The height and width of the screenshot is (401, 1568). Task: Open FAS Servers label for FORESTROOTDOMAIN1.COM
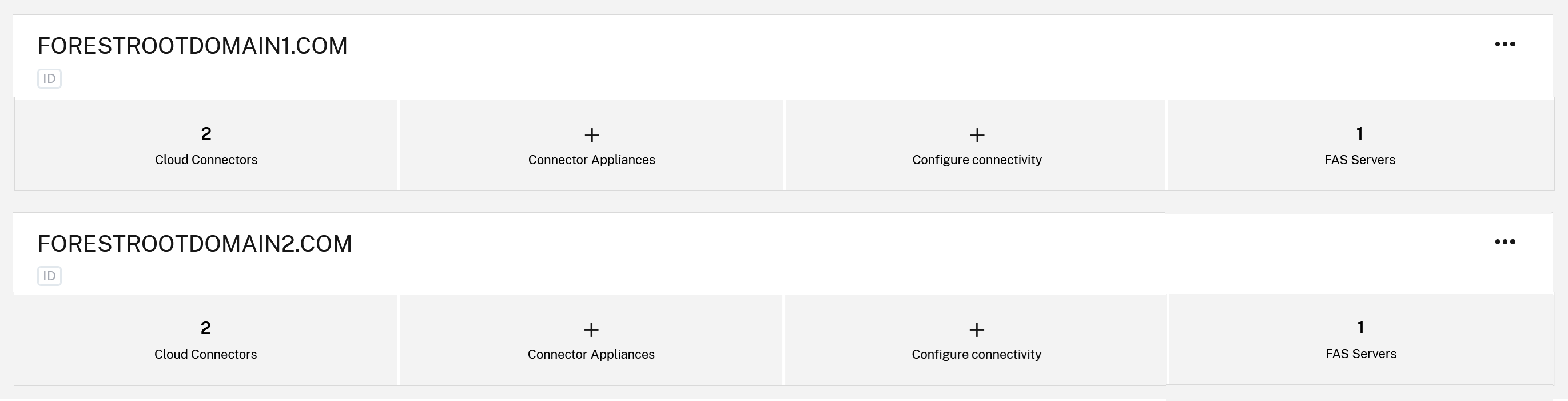(1360, 160)
